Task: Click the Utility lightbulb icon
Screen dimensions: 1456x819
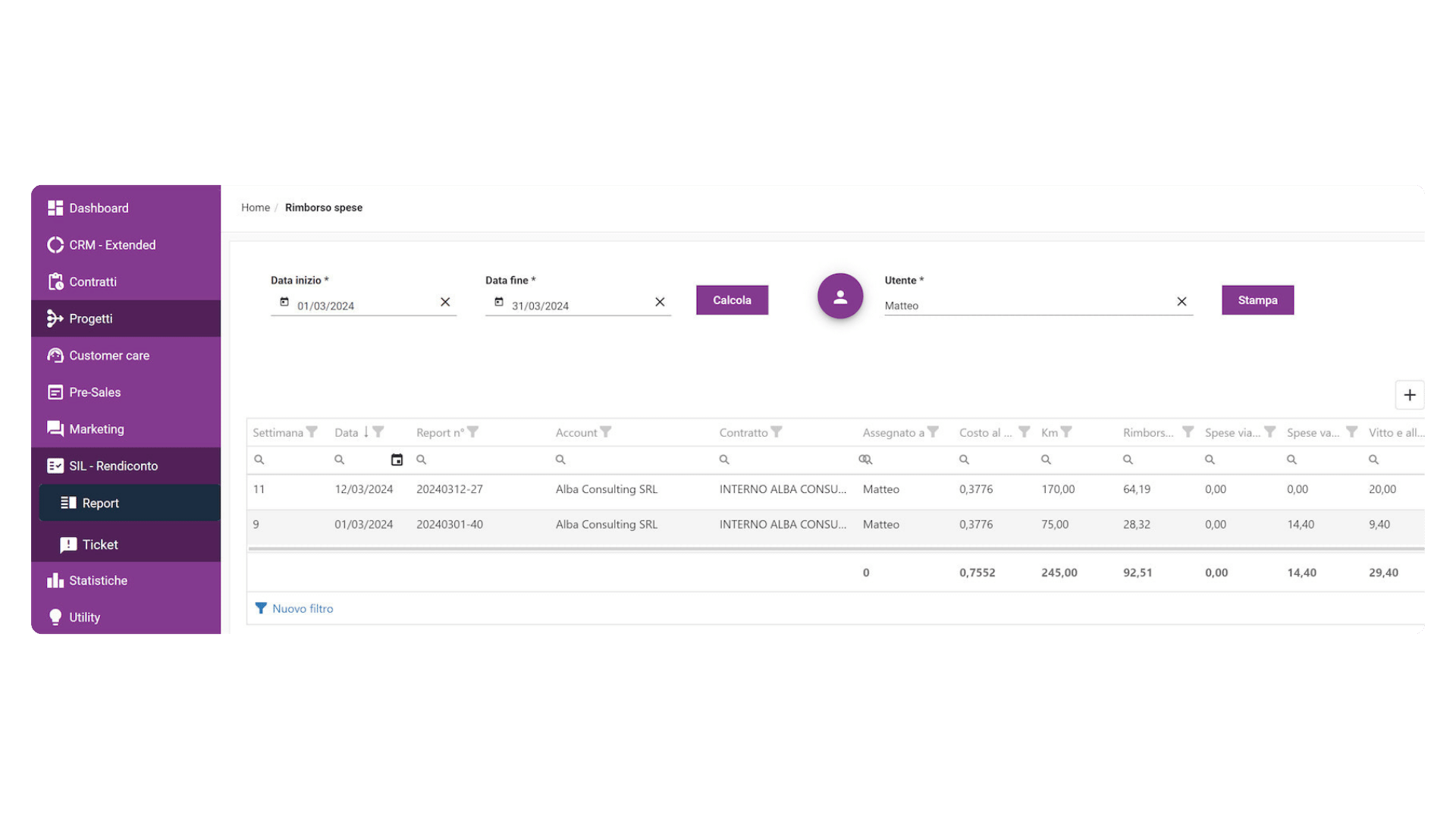Action: [x=55, y=617]
